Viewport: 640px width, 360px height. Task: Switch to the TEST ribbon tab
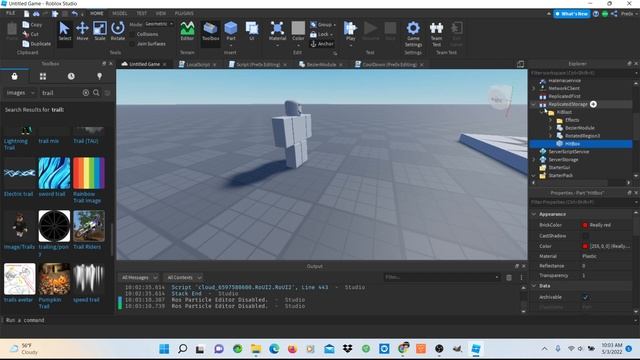pos(142,13)
